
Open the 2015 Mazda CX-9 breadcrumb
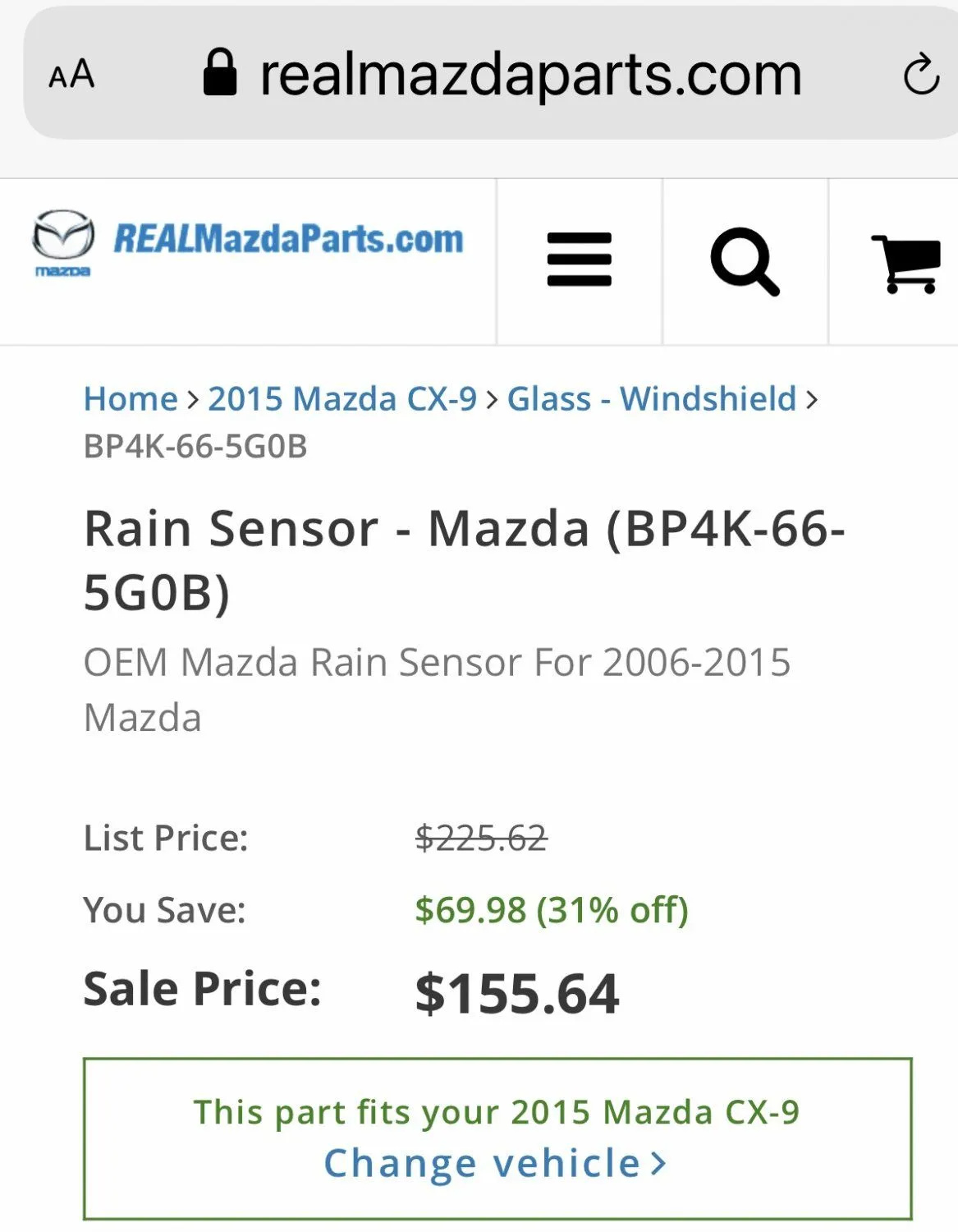(x=342, y=399)
